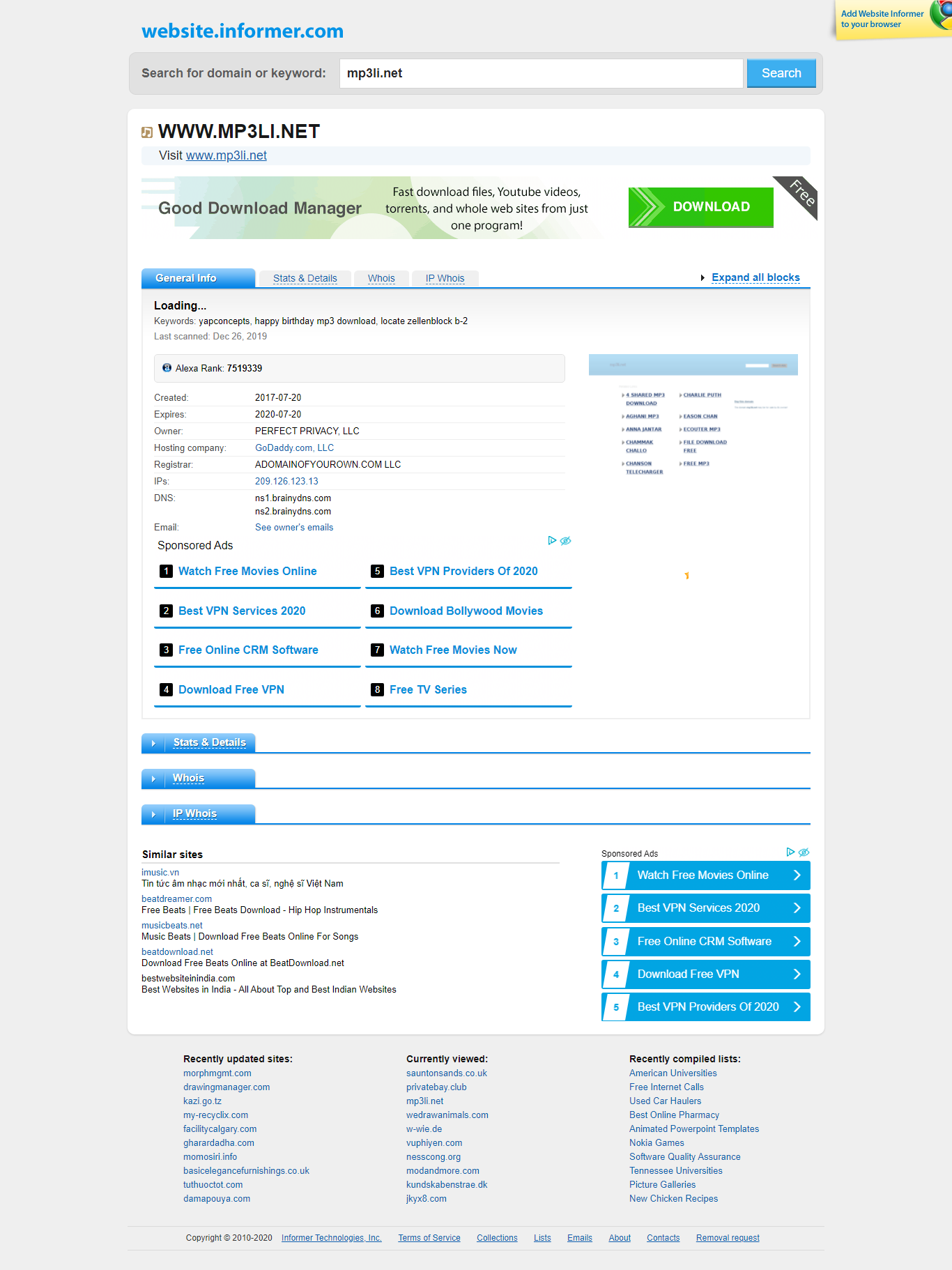
Task: Open the Best Online Pharmacy list
Action: [674, 1115]
